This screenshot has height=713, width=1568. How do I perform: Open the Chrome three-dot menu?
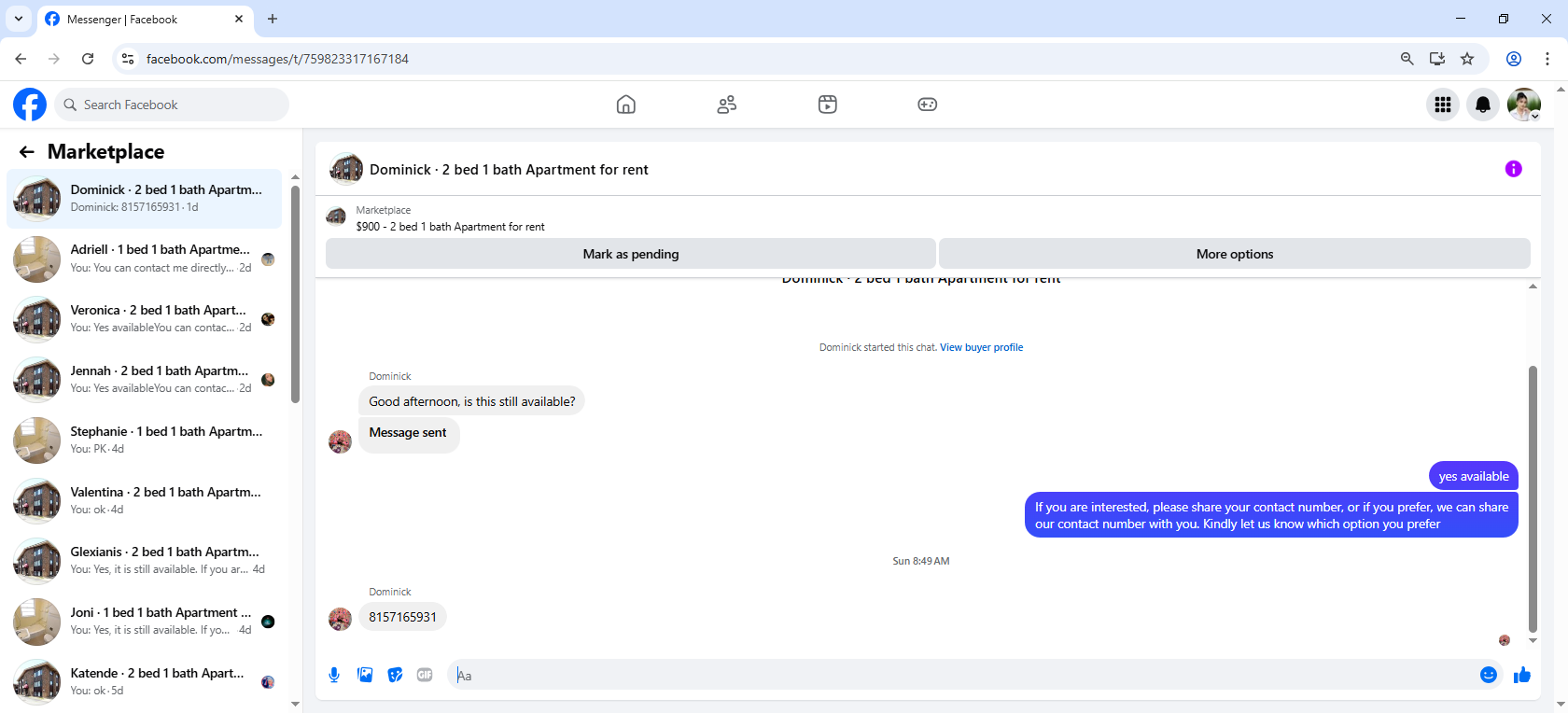click(1547, 59)
